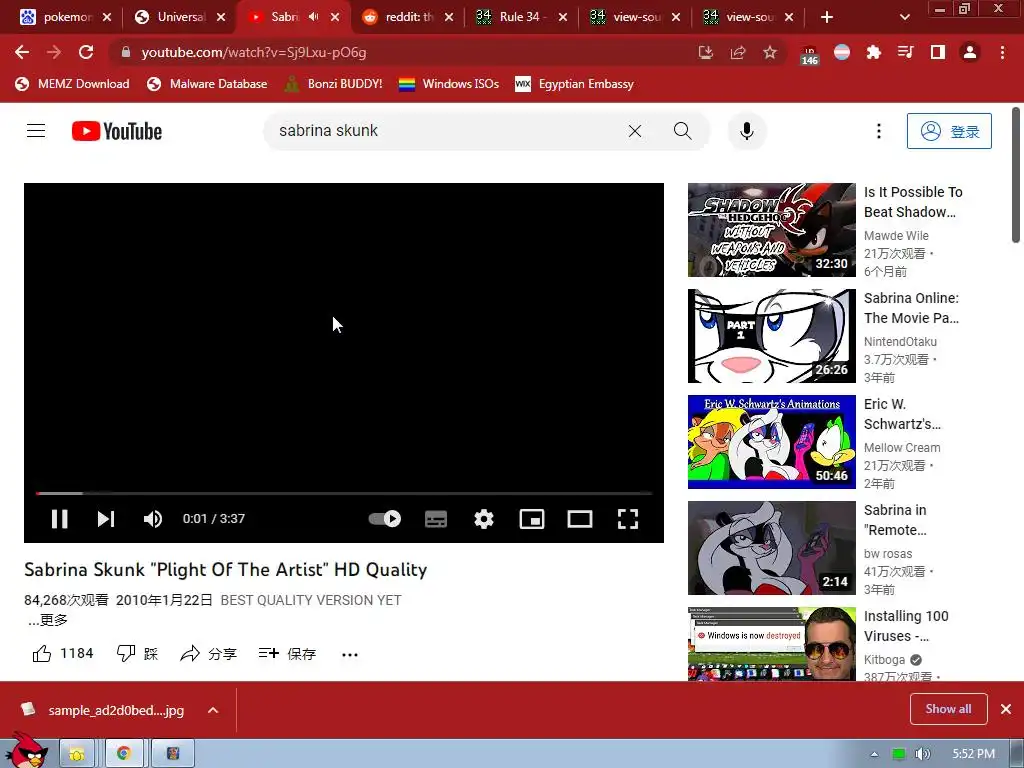This screenshot has height=768, width=1024.
Task: Open Chrome profile avatar menu
Action: pyautogui.click(x=970, y=52)
